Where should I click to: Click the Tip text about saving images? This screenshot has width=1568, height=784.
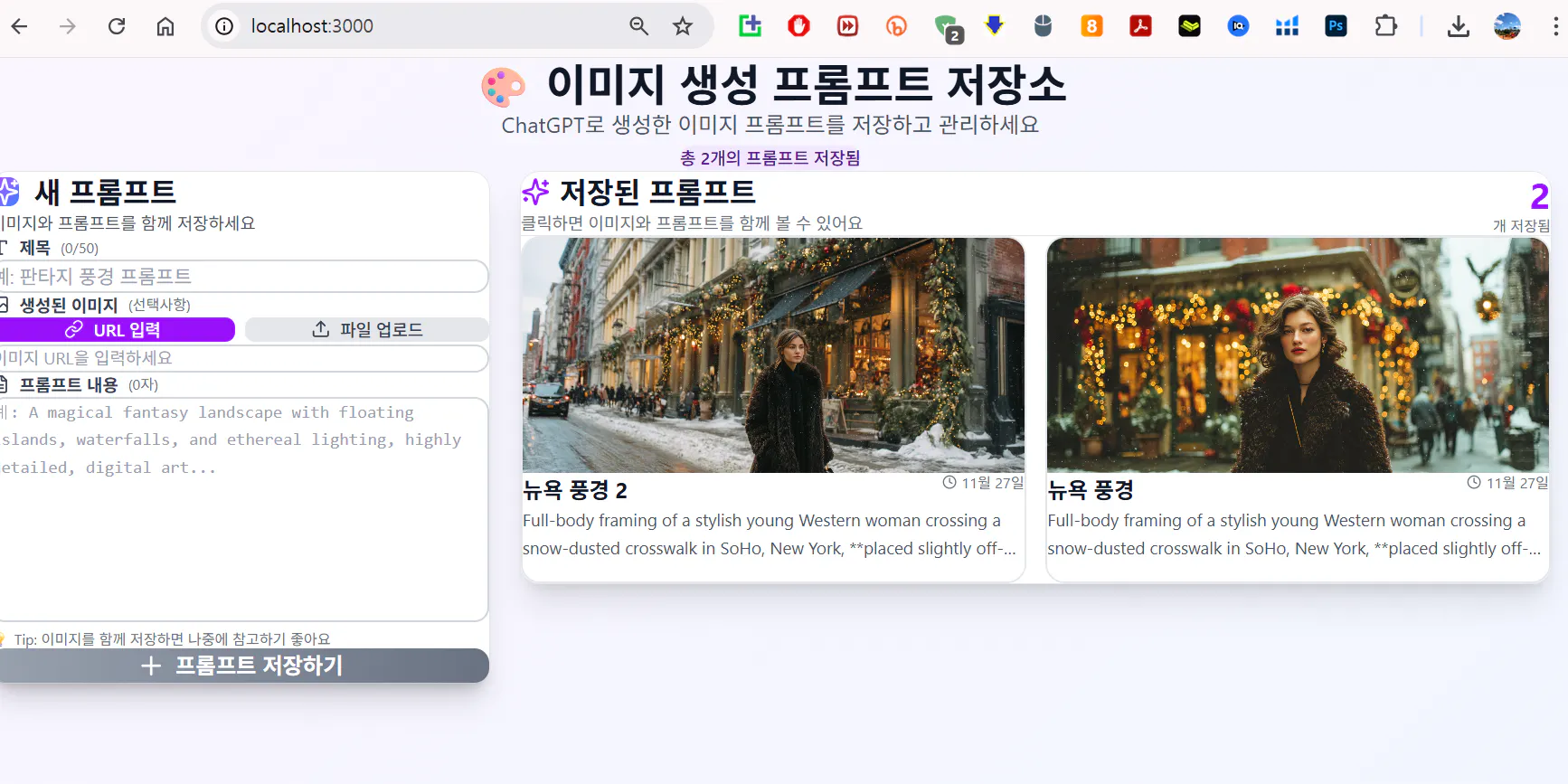pos(172,639)
